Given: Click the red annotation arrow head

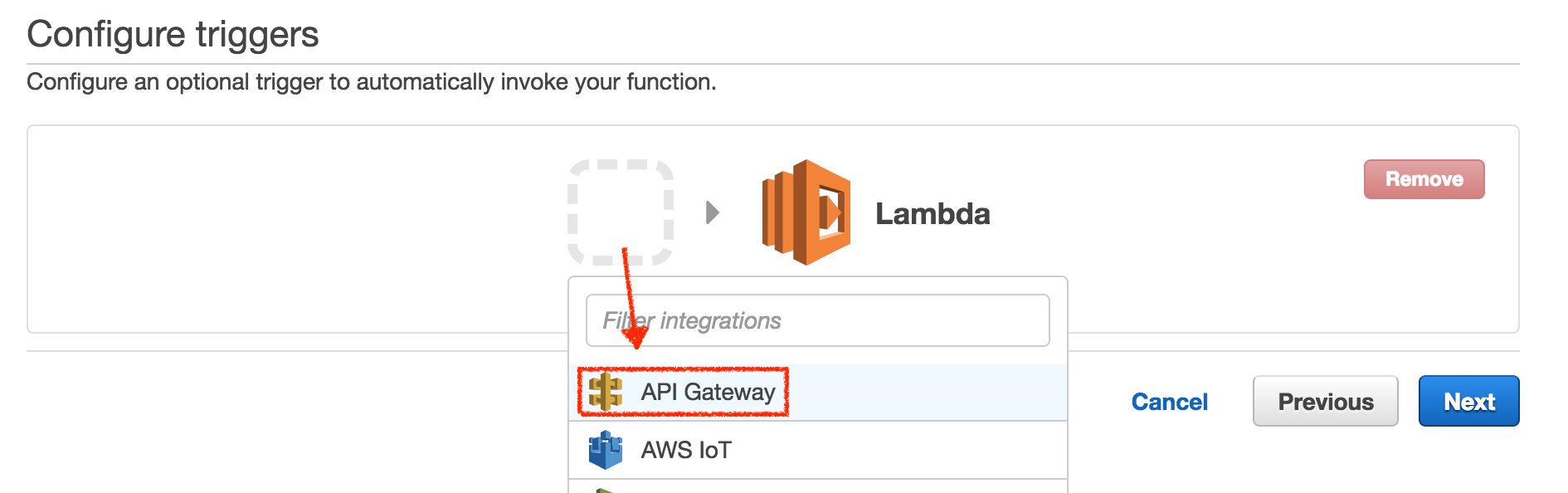Looking at the screenshot, I should pos(635,337).
